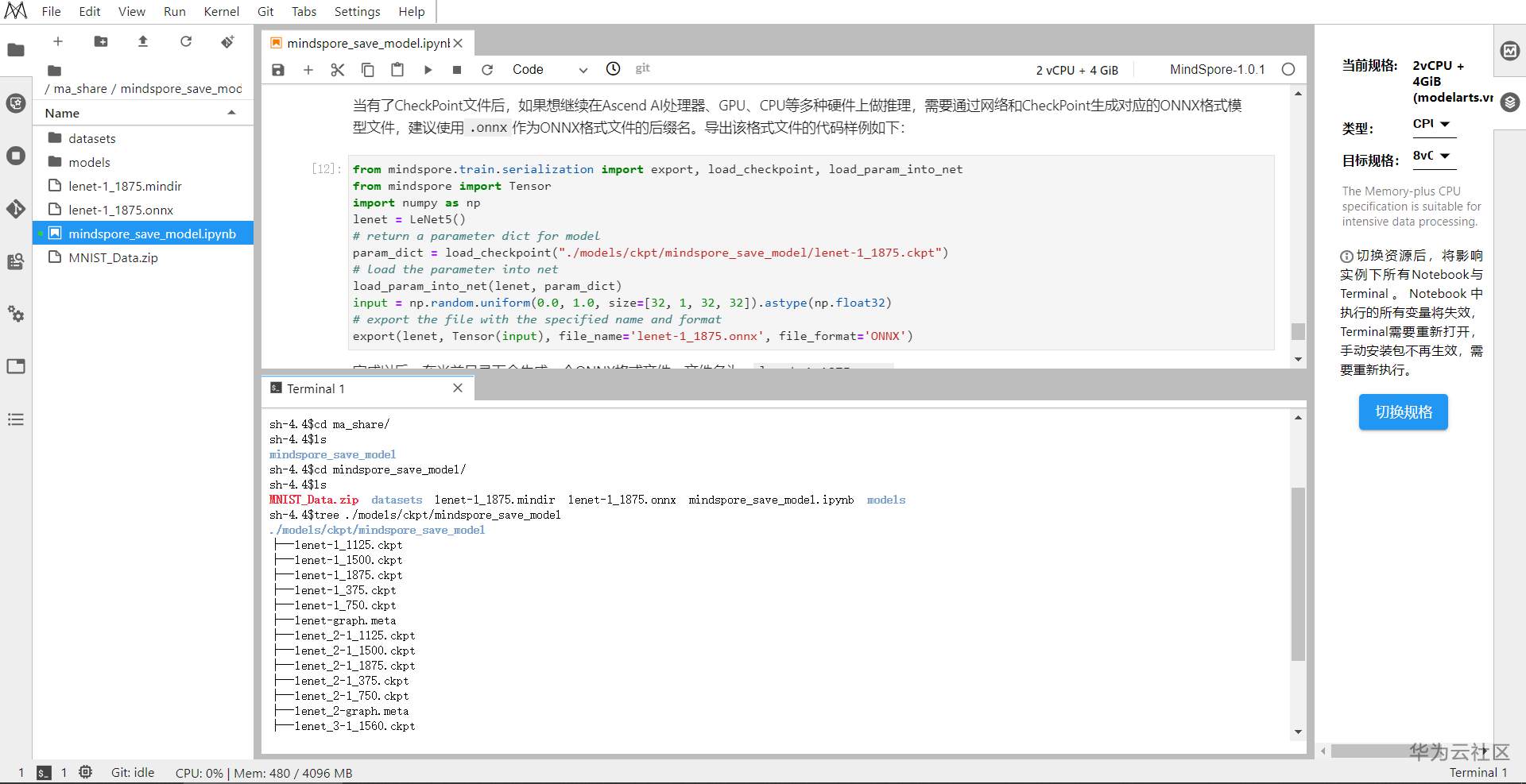Select lenet-1_1875.onnx file
The width and height of the screenshot is (1526, 784).
pyautogui.click(x=143, y=210)
